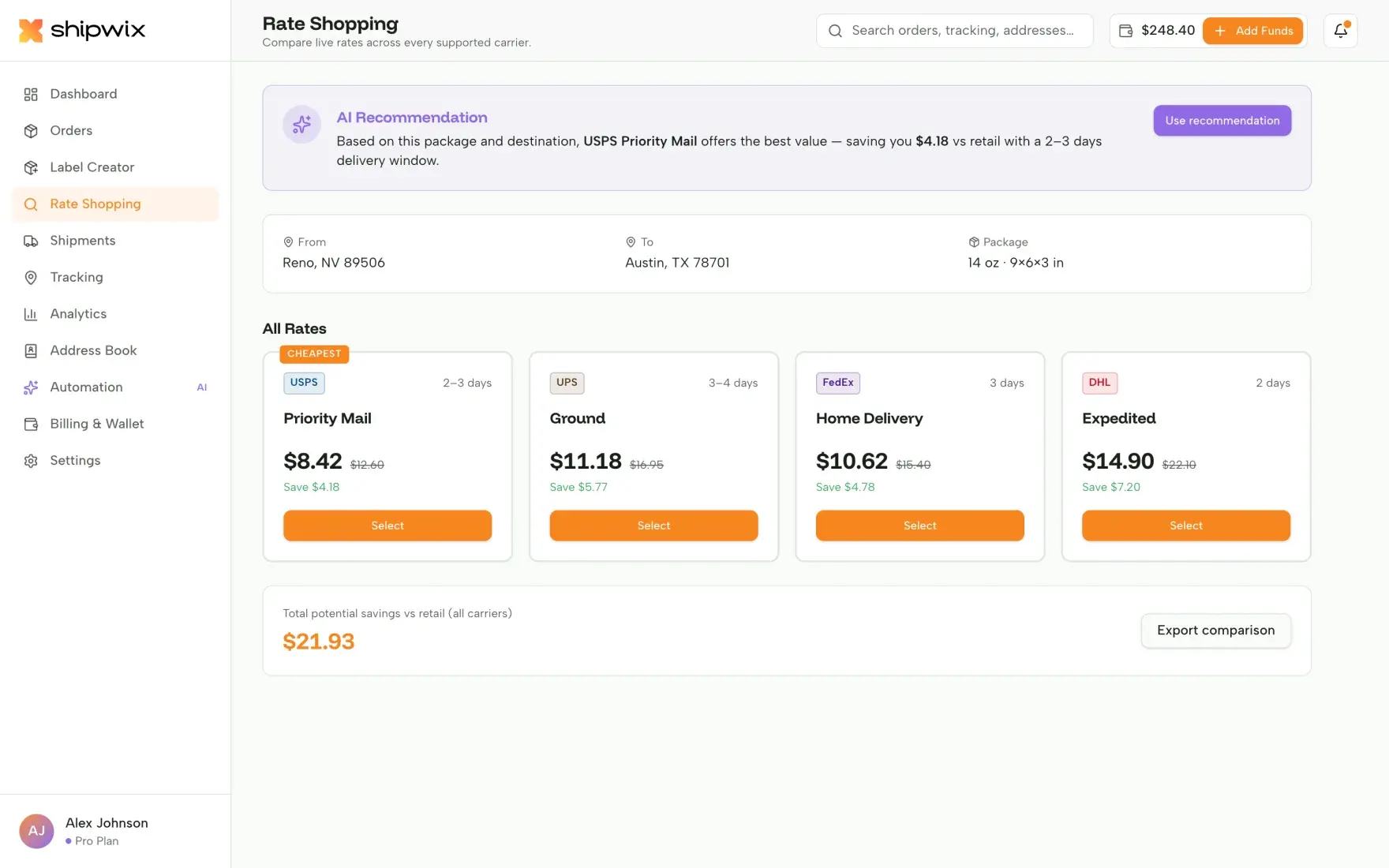Image resolution: width=1389 pixels, height=868 pixels.
Task: Click Use recommendation button
Action: [x=1222, y=121]
